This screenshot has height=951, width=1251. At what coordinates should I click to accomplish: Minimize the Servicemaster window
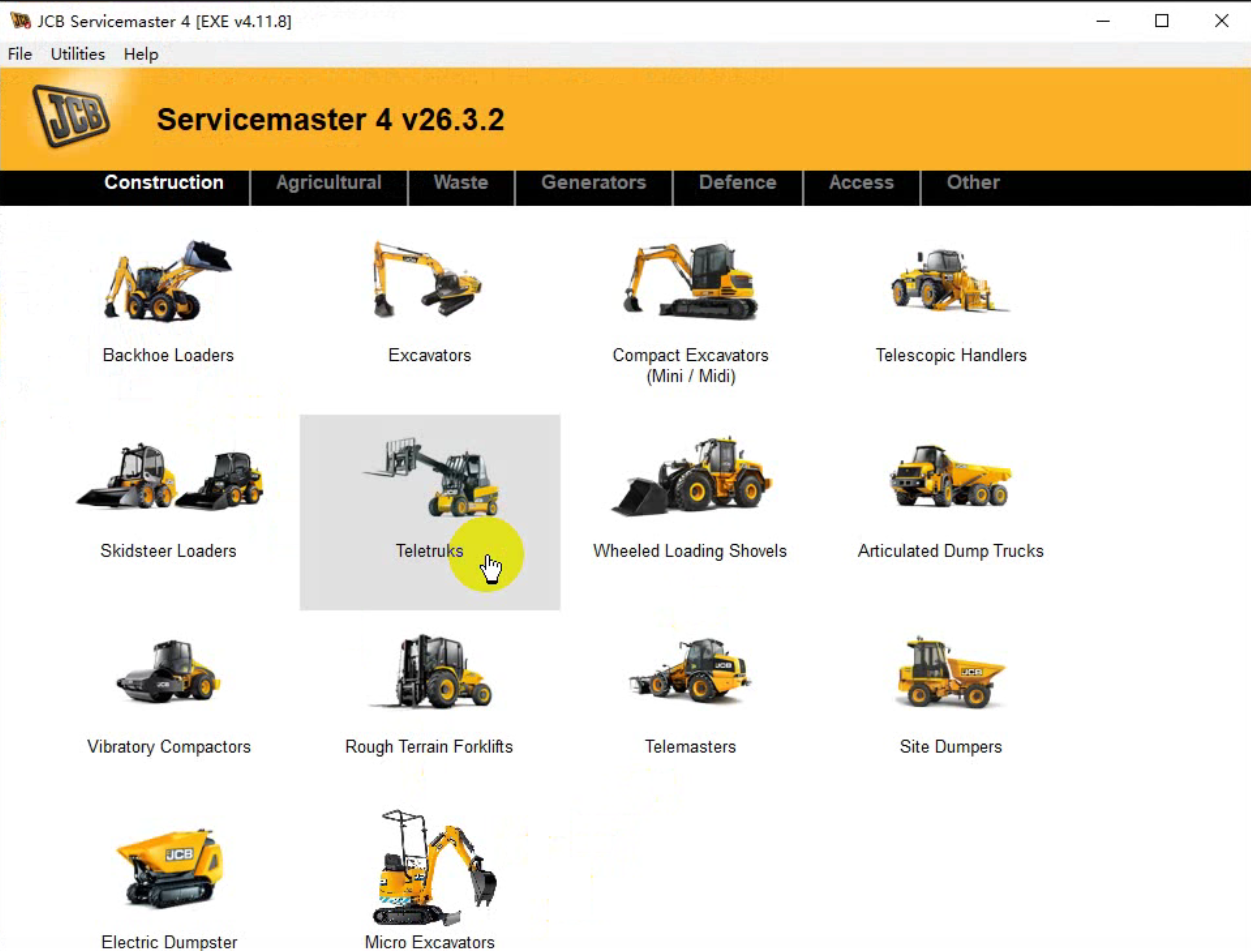[x=1104, y=21]
